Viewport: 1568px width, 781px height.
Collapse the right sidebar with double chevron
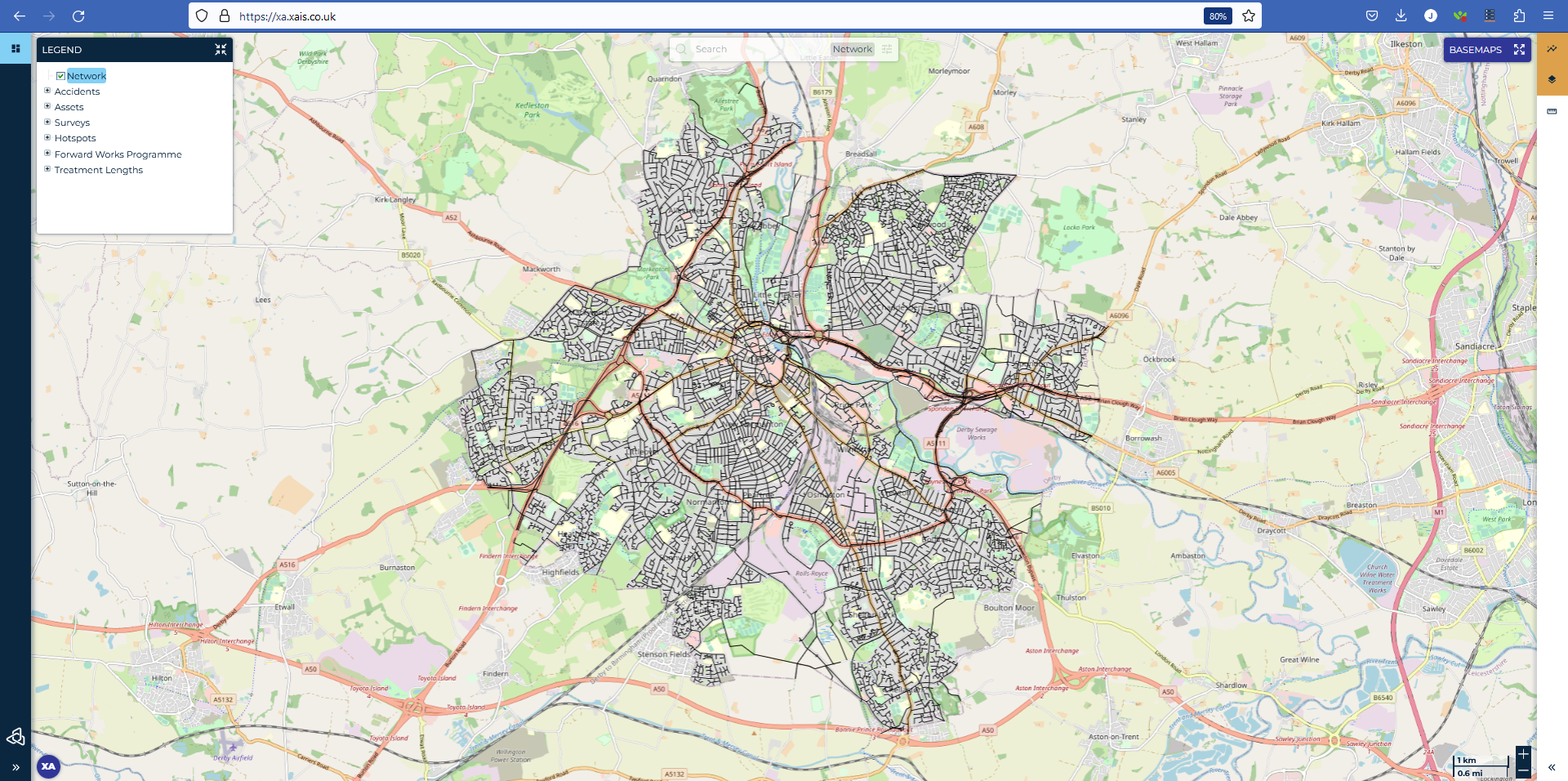click(1552, 767)
